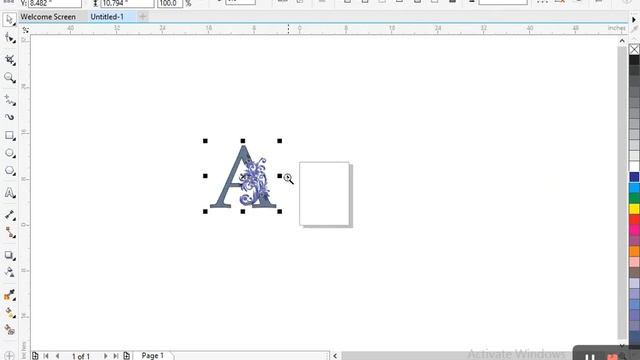Click the top-center selection handle

243,141
